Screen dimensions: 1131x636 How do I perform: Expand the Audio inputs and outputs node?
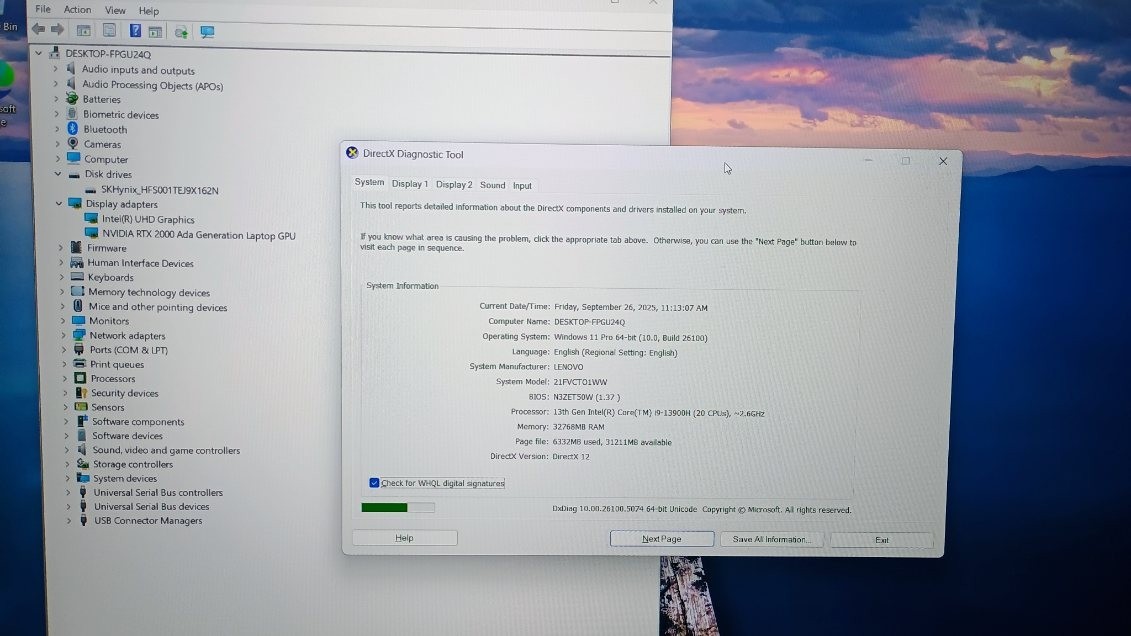point(56,69)
